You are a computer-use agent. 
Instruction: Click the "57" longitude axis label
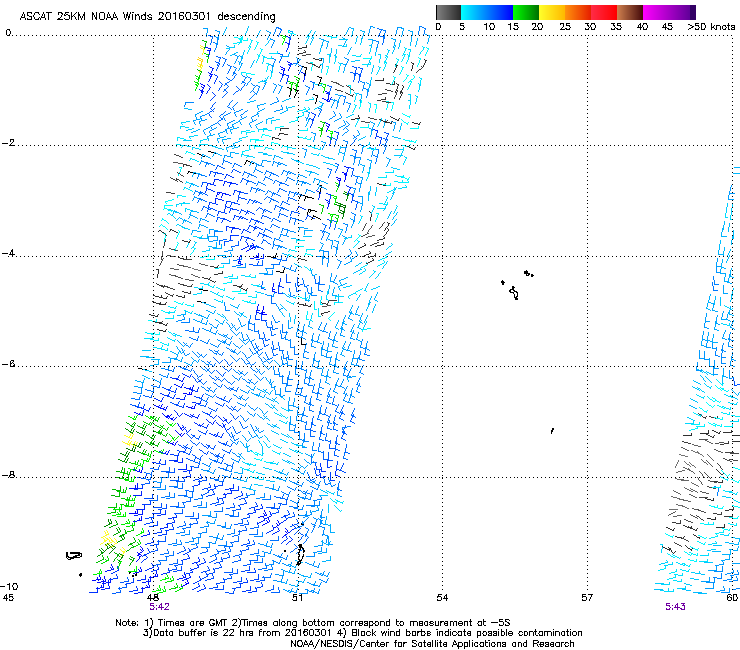click(x=587, y=598)
